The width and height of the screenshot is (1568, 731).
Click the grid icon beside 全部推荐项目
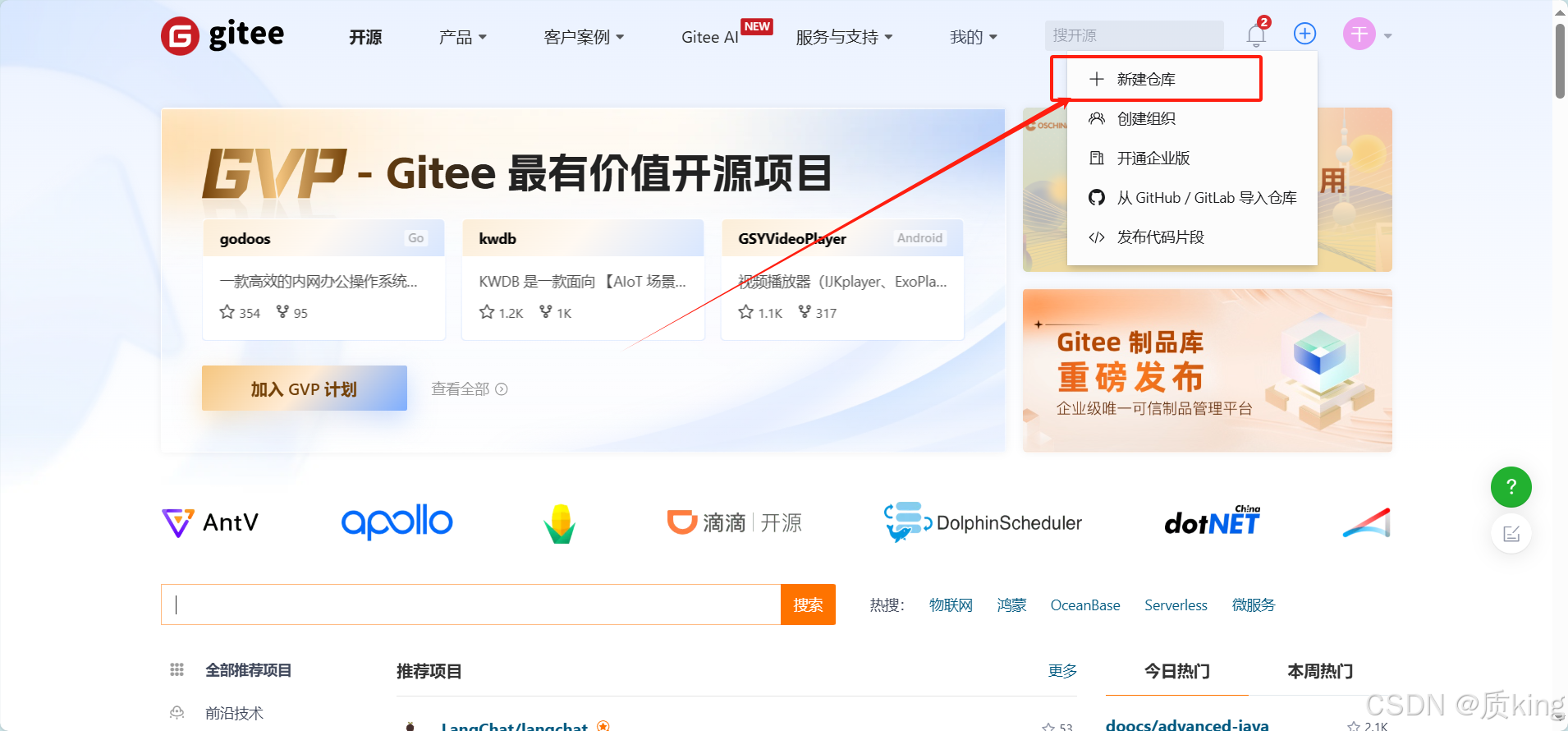(177, 670)
